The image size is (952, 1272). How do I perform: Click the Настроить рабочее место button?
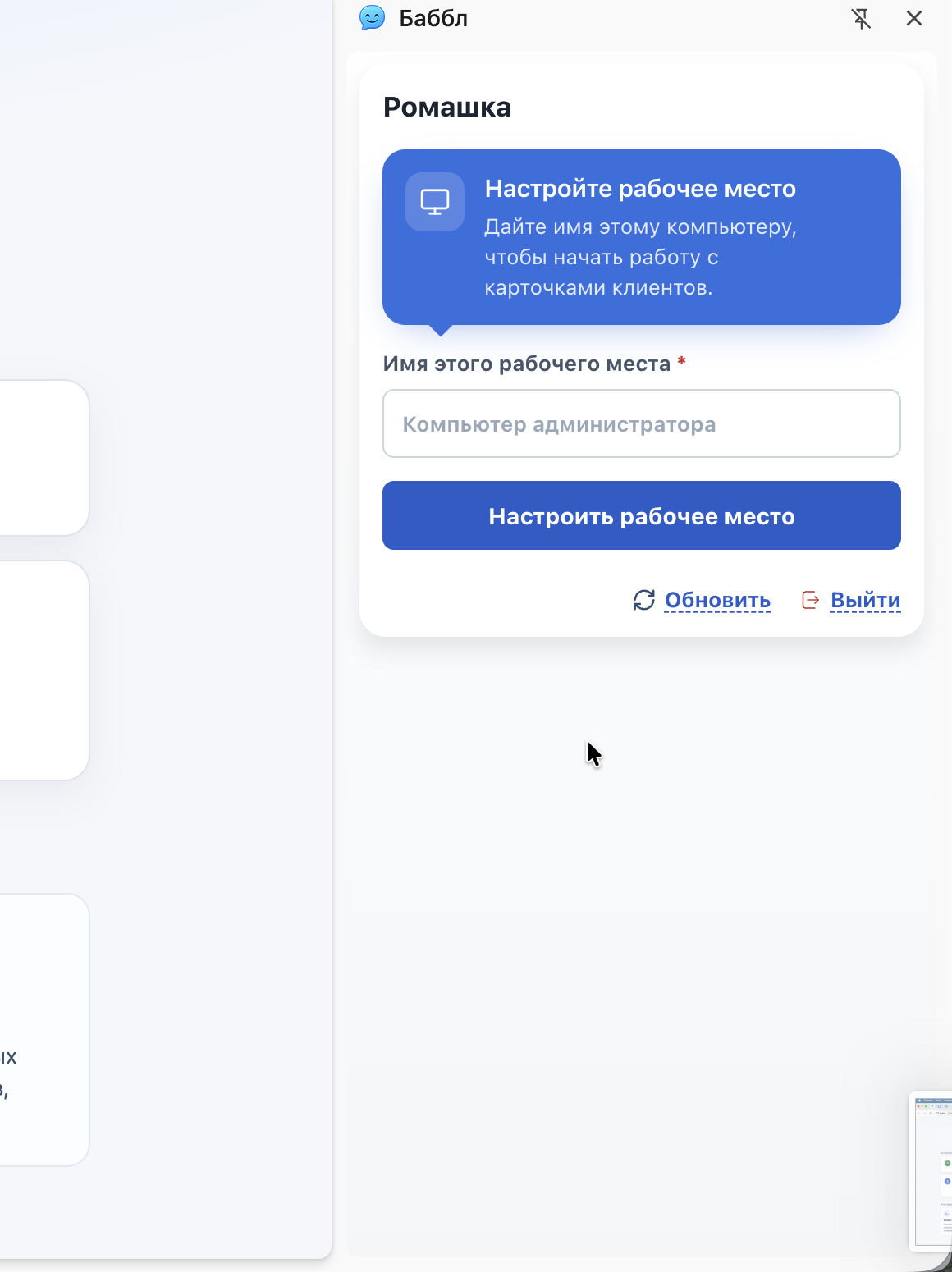coord(642,515)
